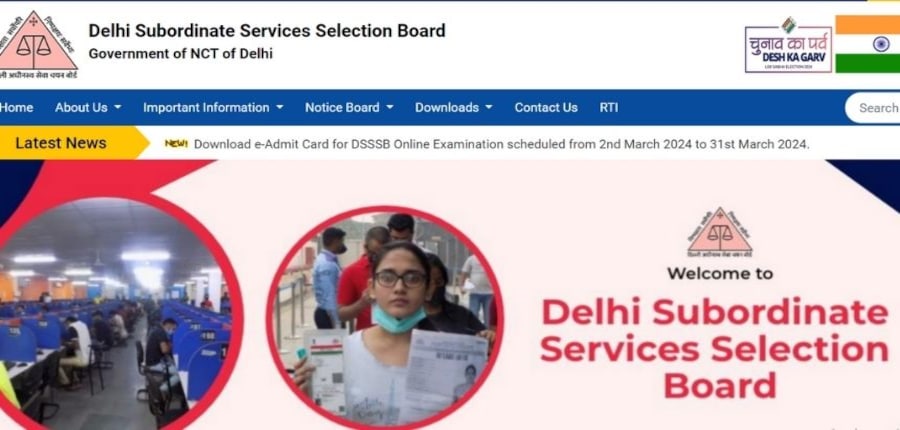Expand the About Us dropdown menu
The width and height of the screenshot is (900, 430).
[88, 107]
